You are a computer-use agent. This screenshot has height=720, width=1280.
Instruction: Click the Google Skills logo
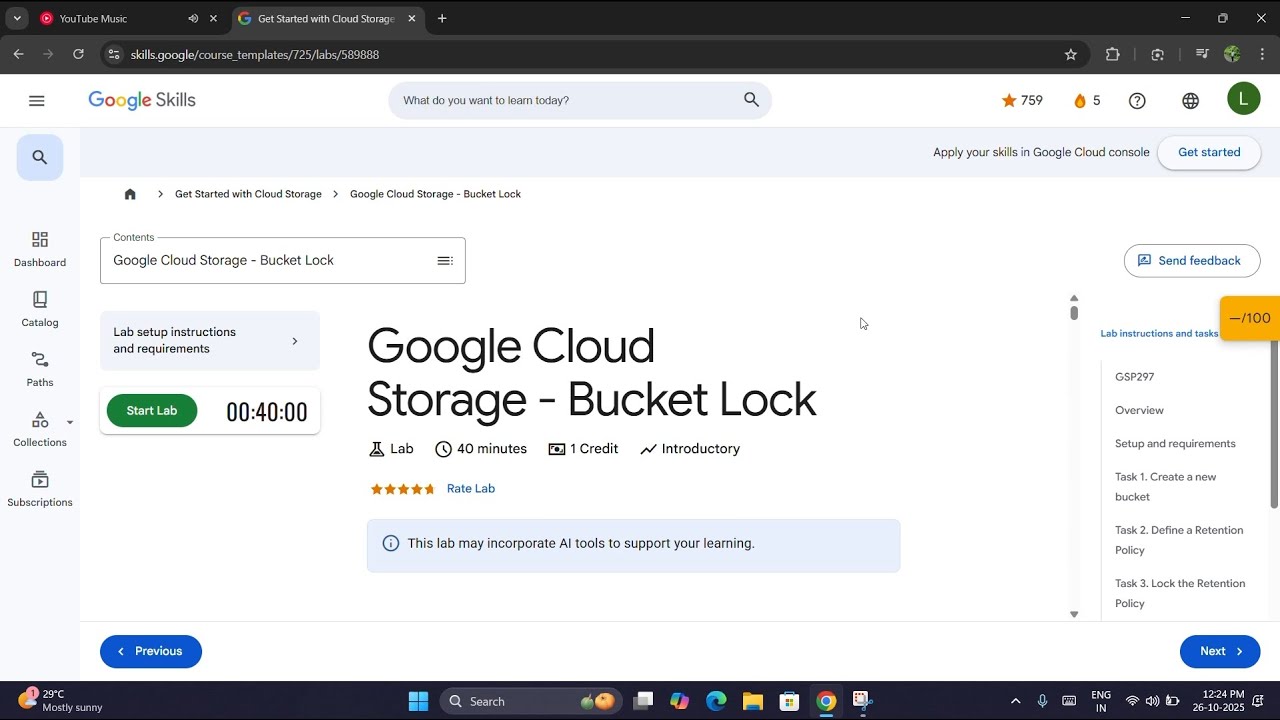(142, 100)
